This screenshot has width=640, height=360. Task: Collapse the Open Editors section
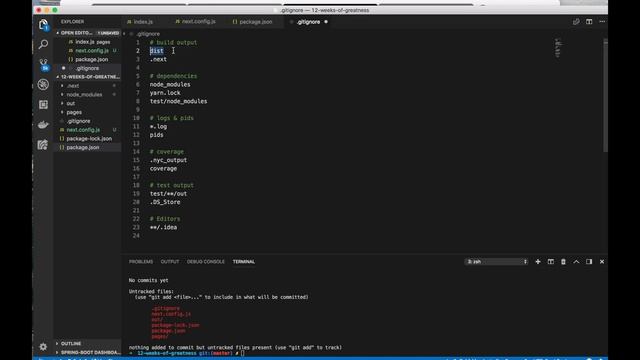(76, 33)
